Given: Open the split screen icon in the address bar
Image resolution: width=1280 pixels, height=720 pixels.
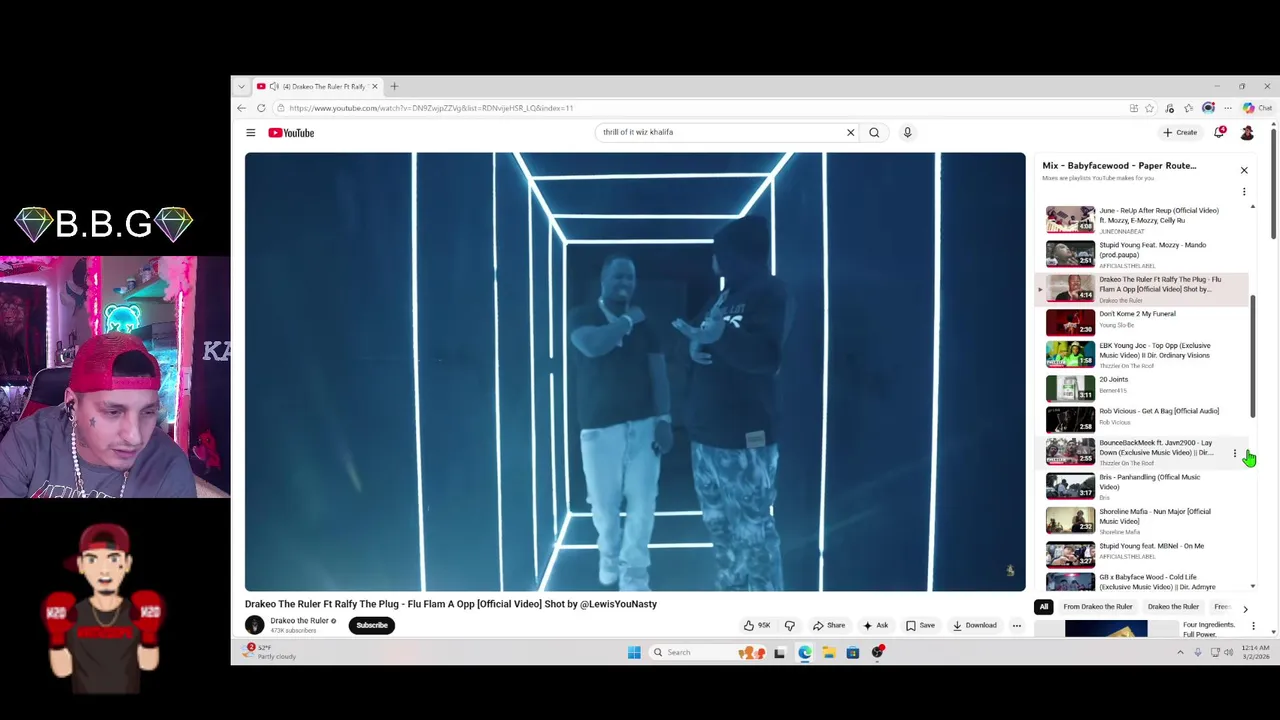Looking at the screenshot, I should tap(1134, 108).
